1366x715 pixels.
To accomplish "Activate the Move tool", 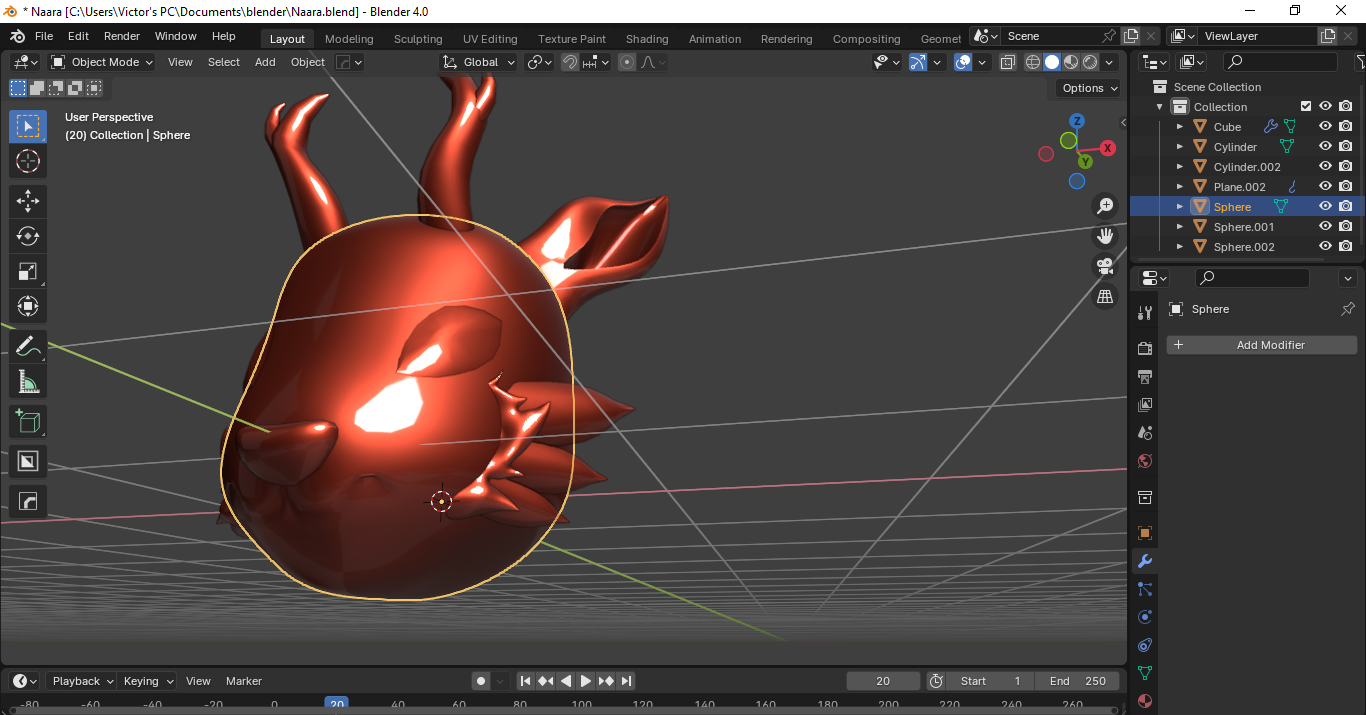I will 28,201.
